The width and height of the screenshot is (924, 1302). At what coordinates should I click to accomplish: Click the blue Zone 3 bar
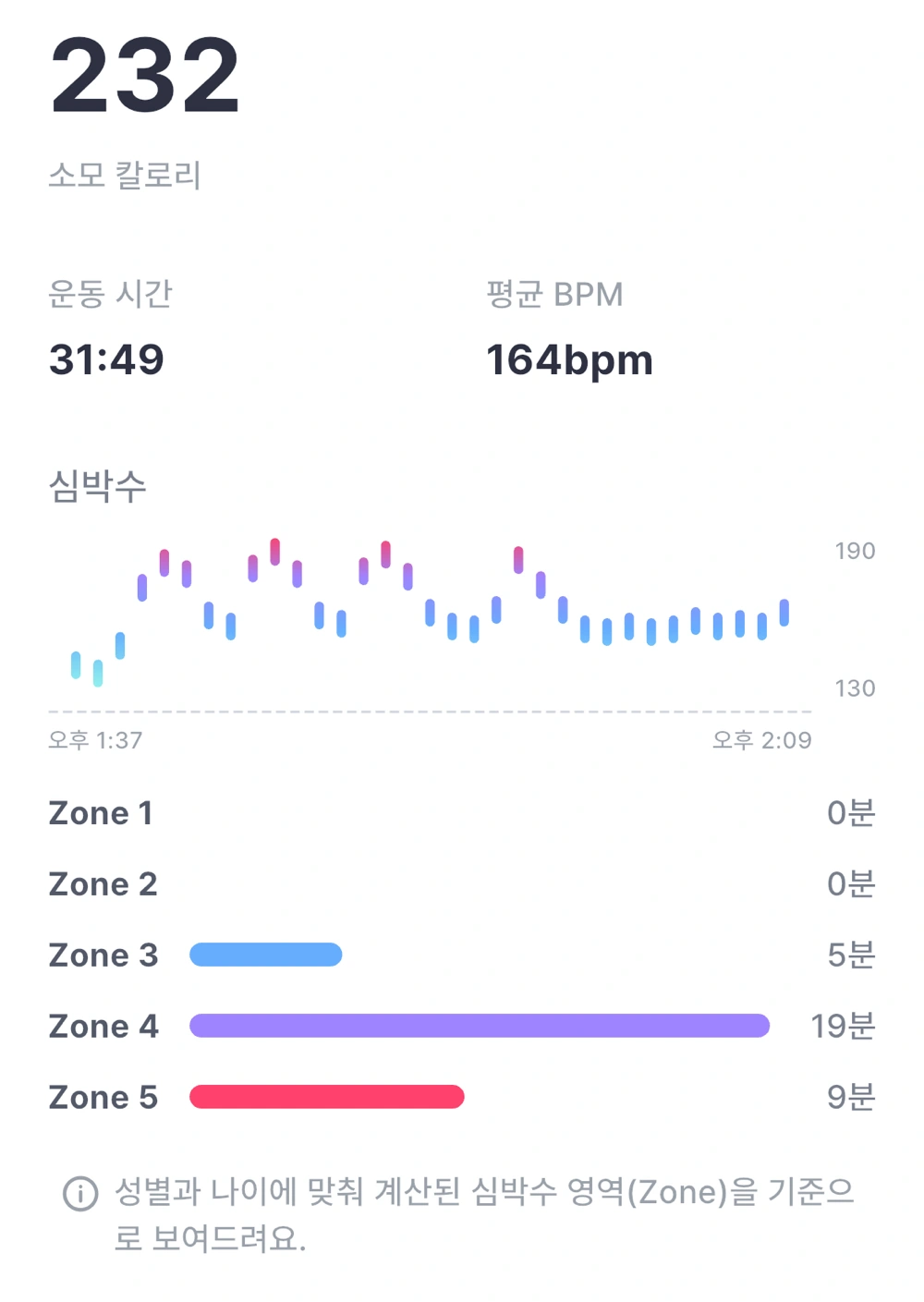(266, 955)
